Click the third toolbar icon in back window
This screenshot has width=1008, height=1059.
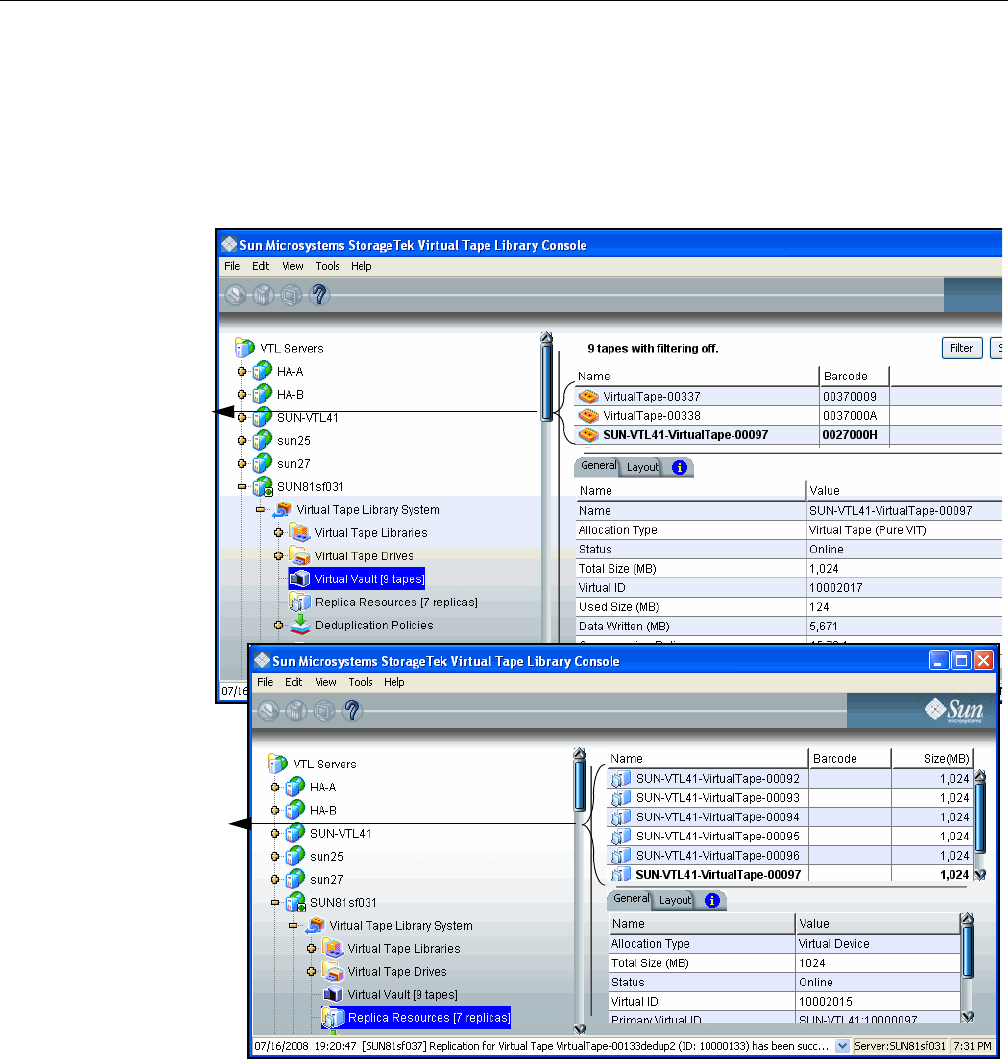point(291,294)
